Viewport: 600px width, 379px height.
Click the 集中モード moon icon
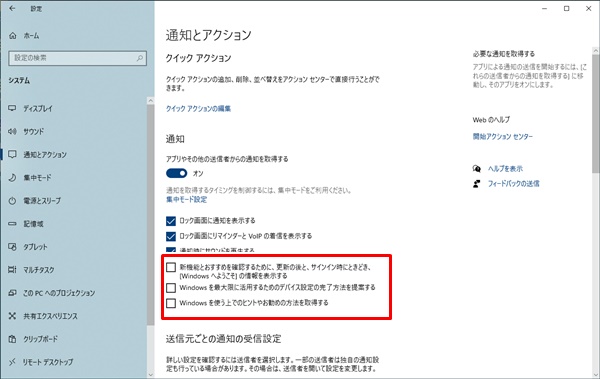pyautogui.click(x=12, y=178)
